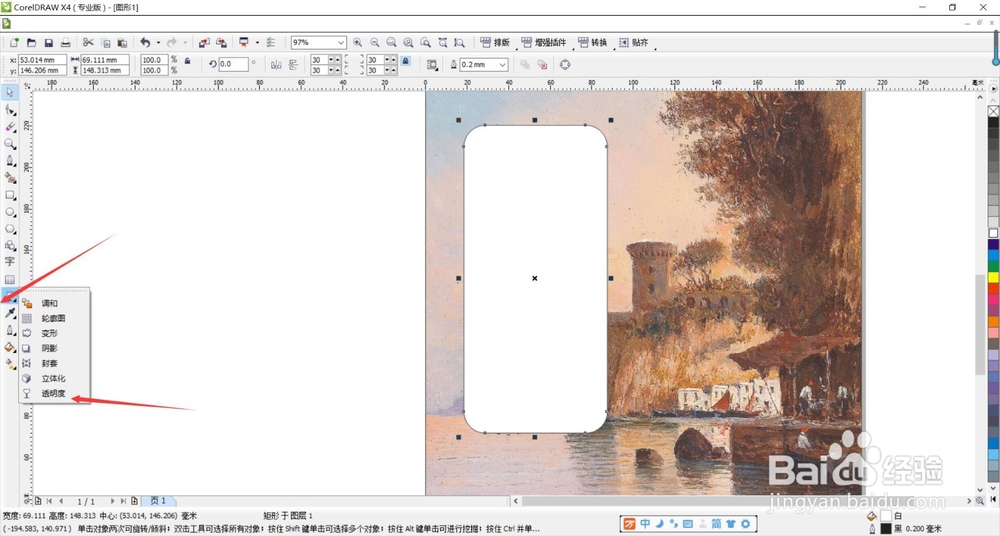
Task: Open the 贴齐 snap menu
Action: point(633,43)
